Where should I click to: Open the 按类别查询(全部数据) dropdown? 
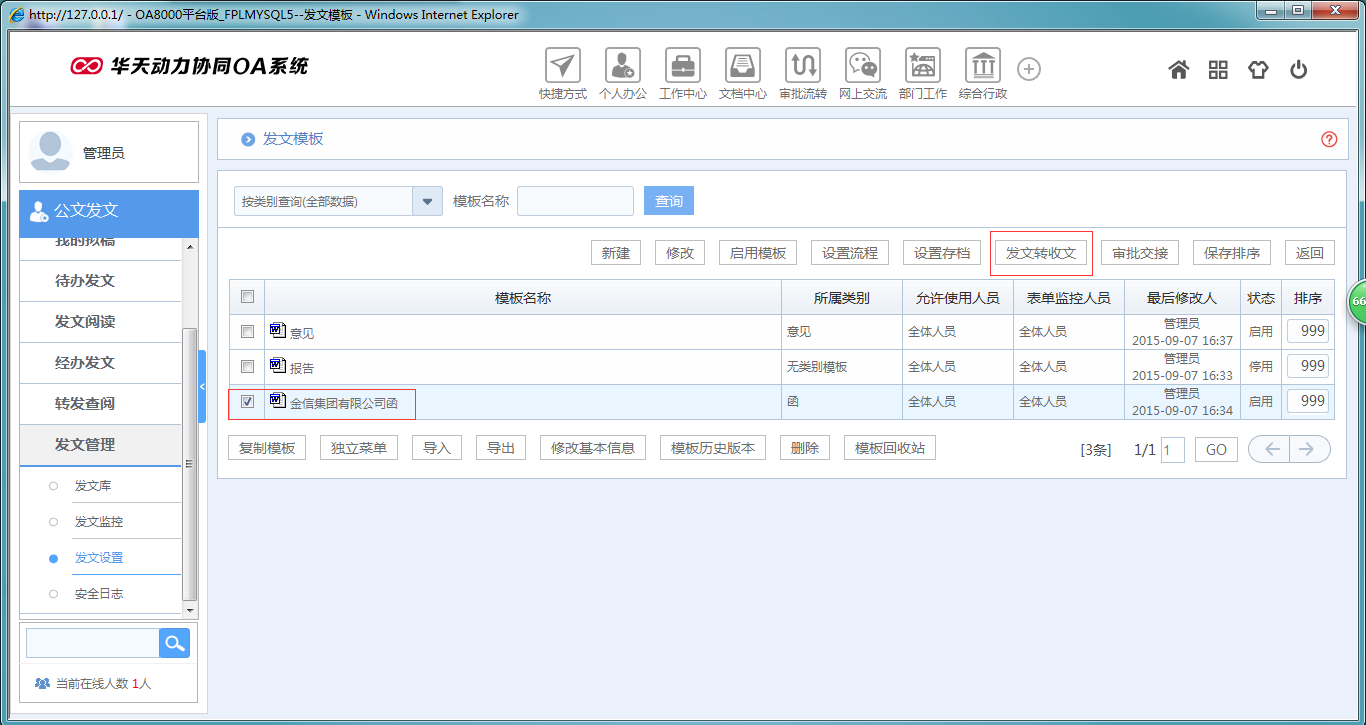coord(428,200)
